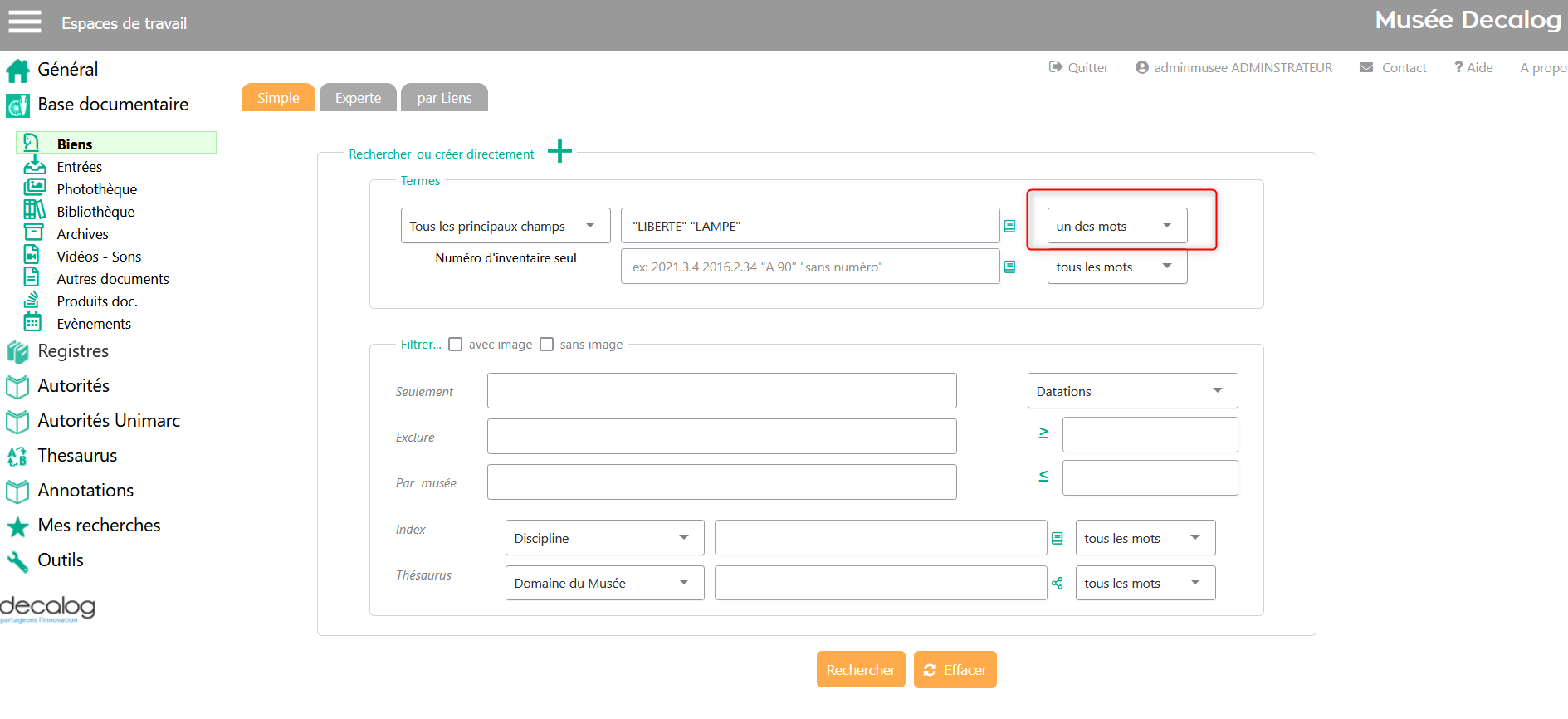
Task: Click the Annotations book icon
Action: coord(17,492)
